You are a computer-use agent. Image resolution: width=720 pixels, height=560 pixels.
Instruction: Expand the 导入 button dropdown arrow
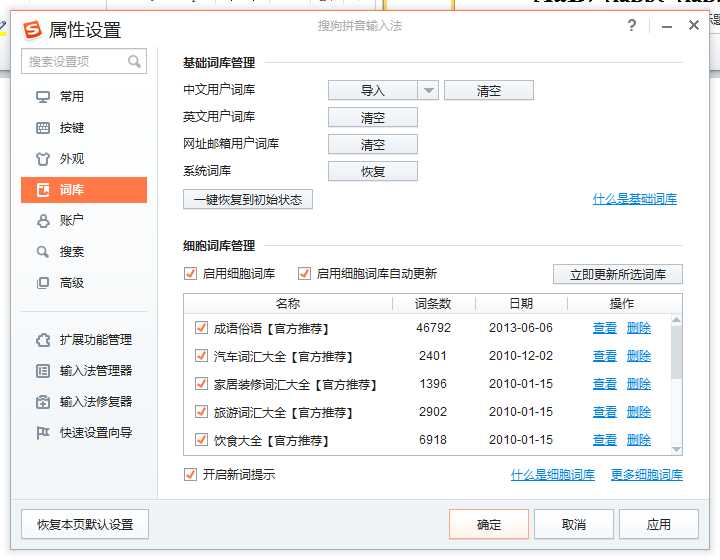pyautogui.click(x=428, y=90)
